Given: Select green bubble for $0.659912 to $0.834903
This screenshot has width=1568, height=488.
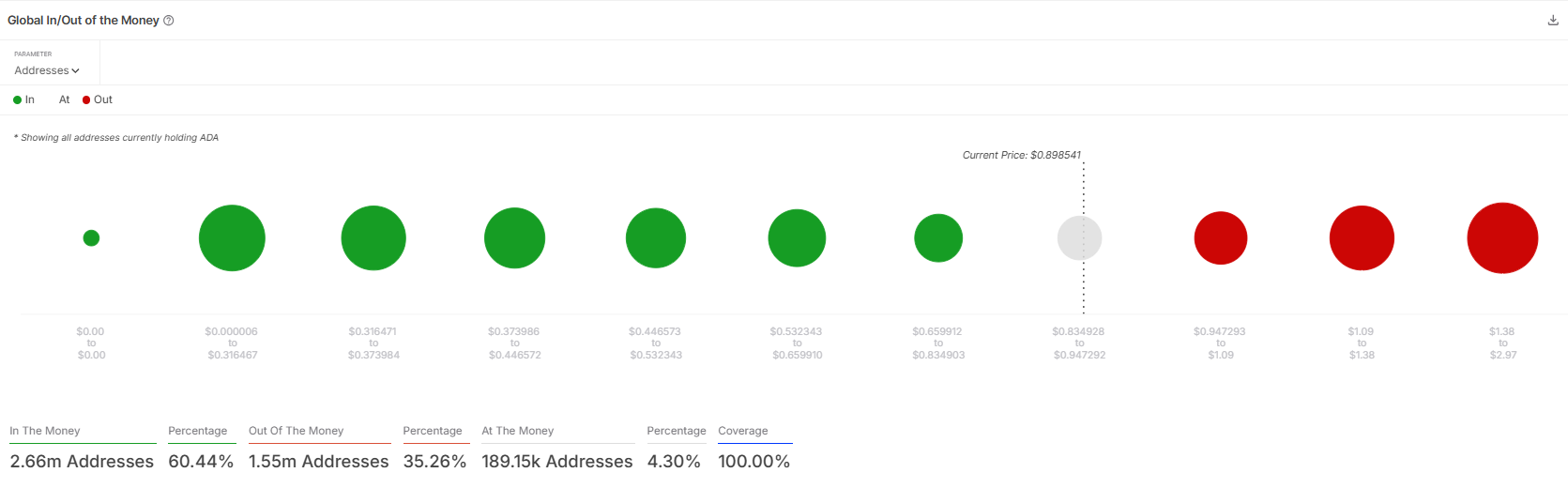Looking at the screenshot, I should (938, 238).
